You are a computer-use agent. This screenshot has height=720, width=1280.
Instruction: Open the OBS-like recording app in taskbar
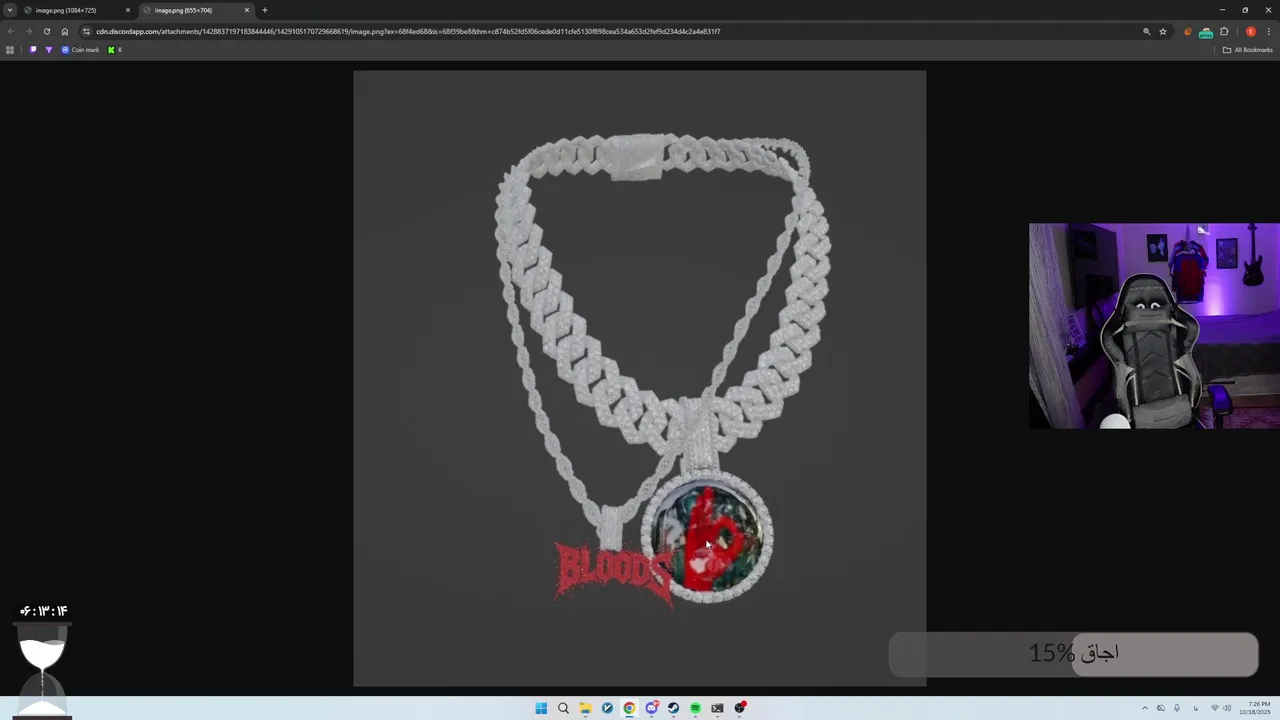click(x=740, y=708)
